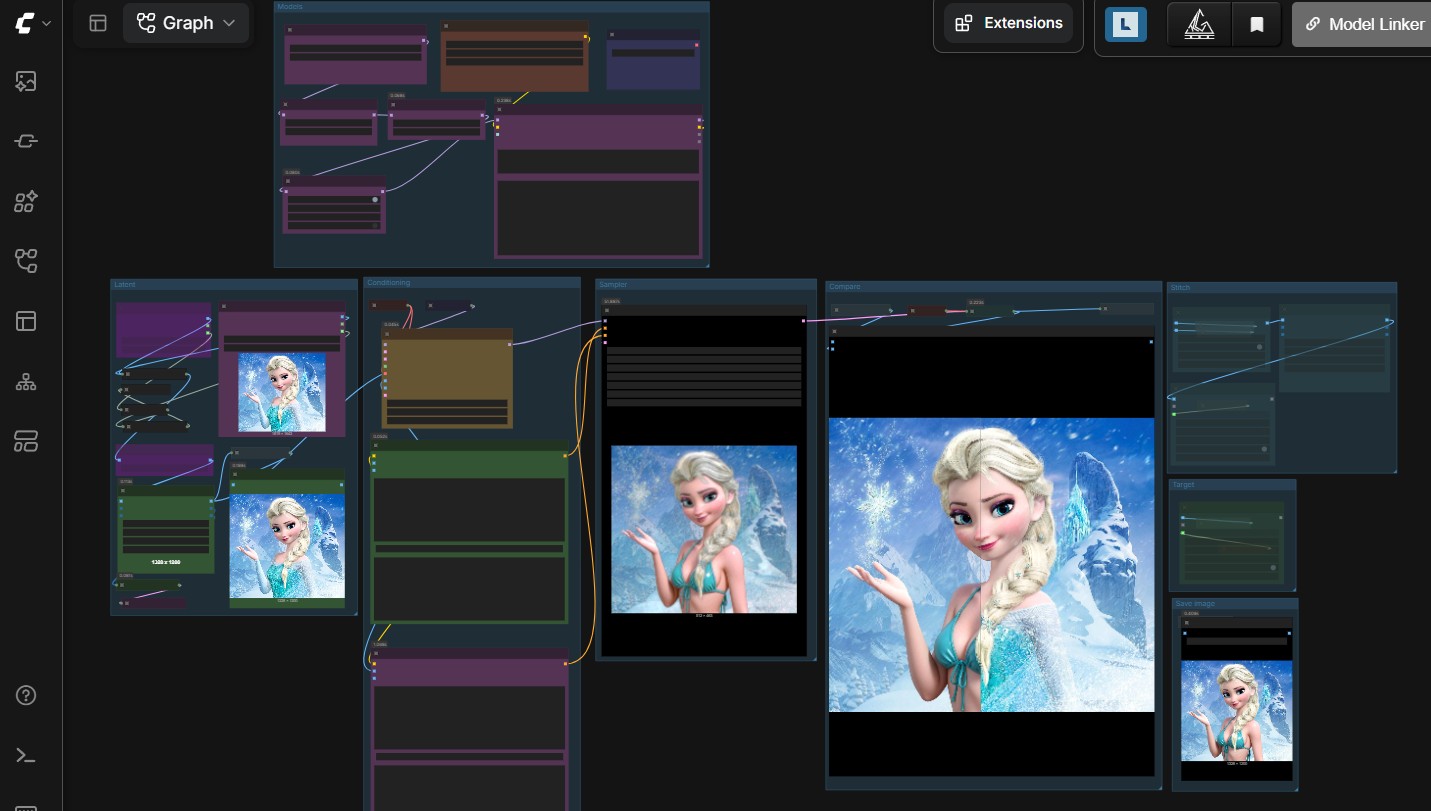Click the Save Image group preview thumbnail

point(1236,712)
